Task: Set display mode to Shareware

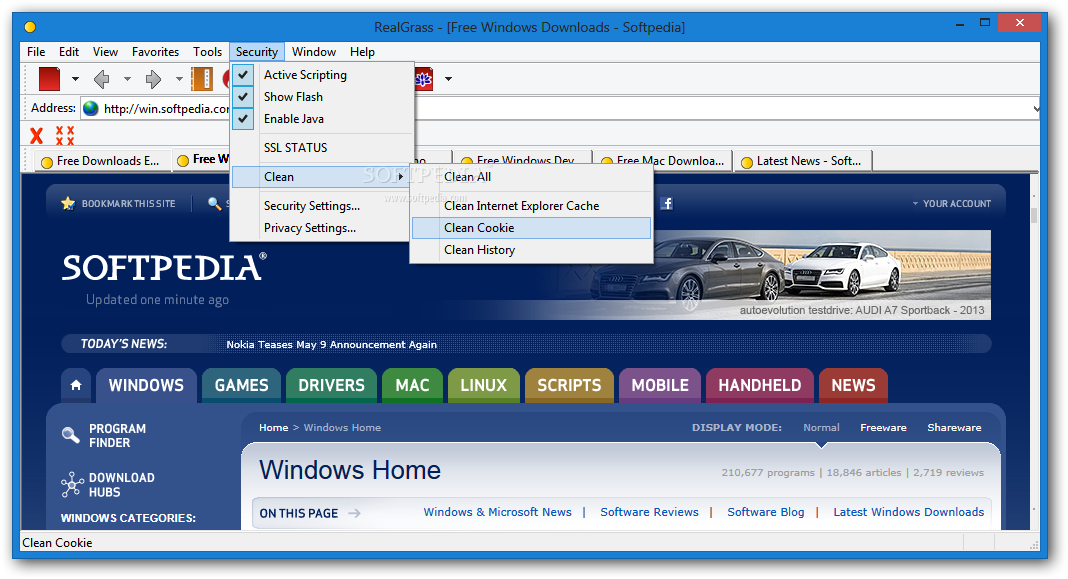Action: pos(954,428)
